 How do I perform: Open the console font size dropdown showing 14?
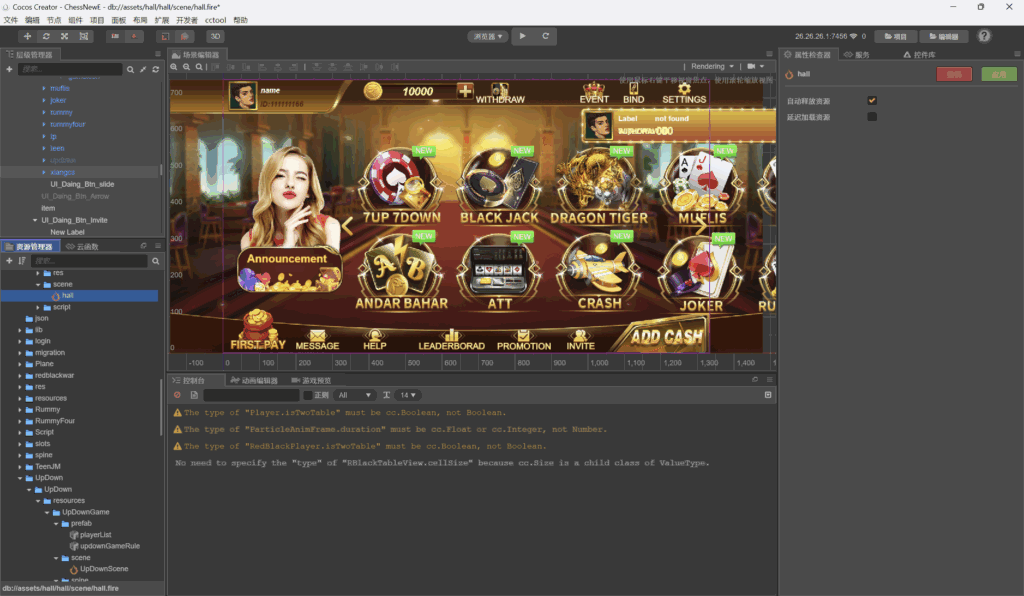408,395
